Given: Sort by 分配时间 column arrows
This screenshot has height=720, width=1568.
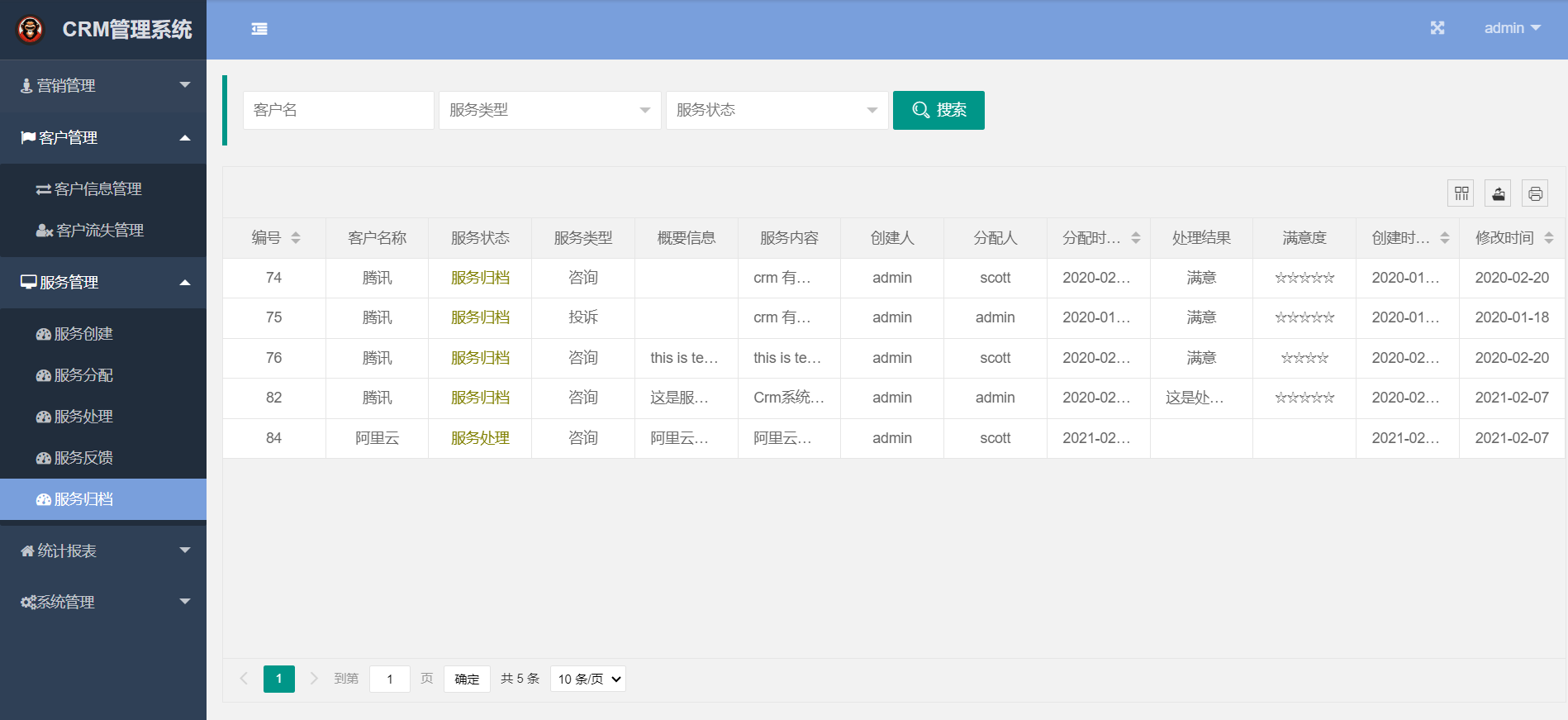Looking at the screenshot, I should coord(1136,238).
